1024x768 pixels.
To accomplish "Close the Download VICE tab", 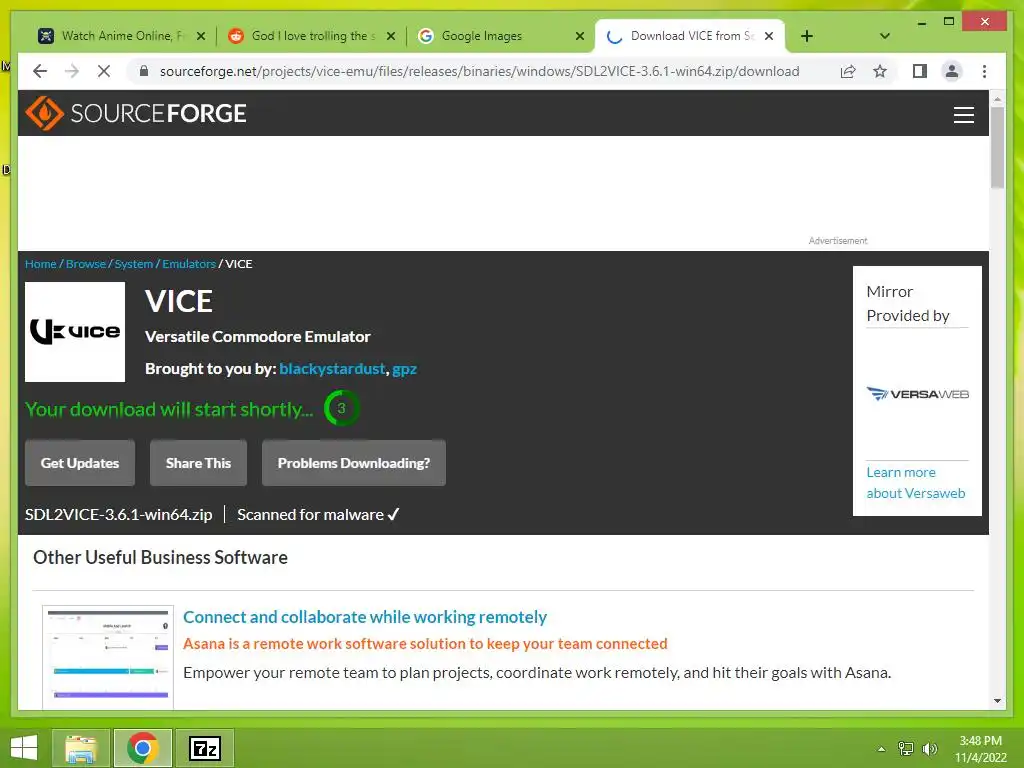I will click(x=769, y=36).
